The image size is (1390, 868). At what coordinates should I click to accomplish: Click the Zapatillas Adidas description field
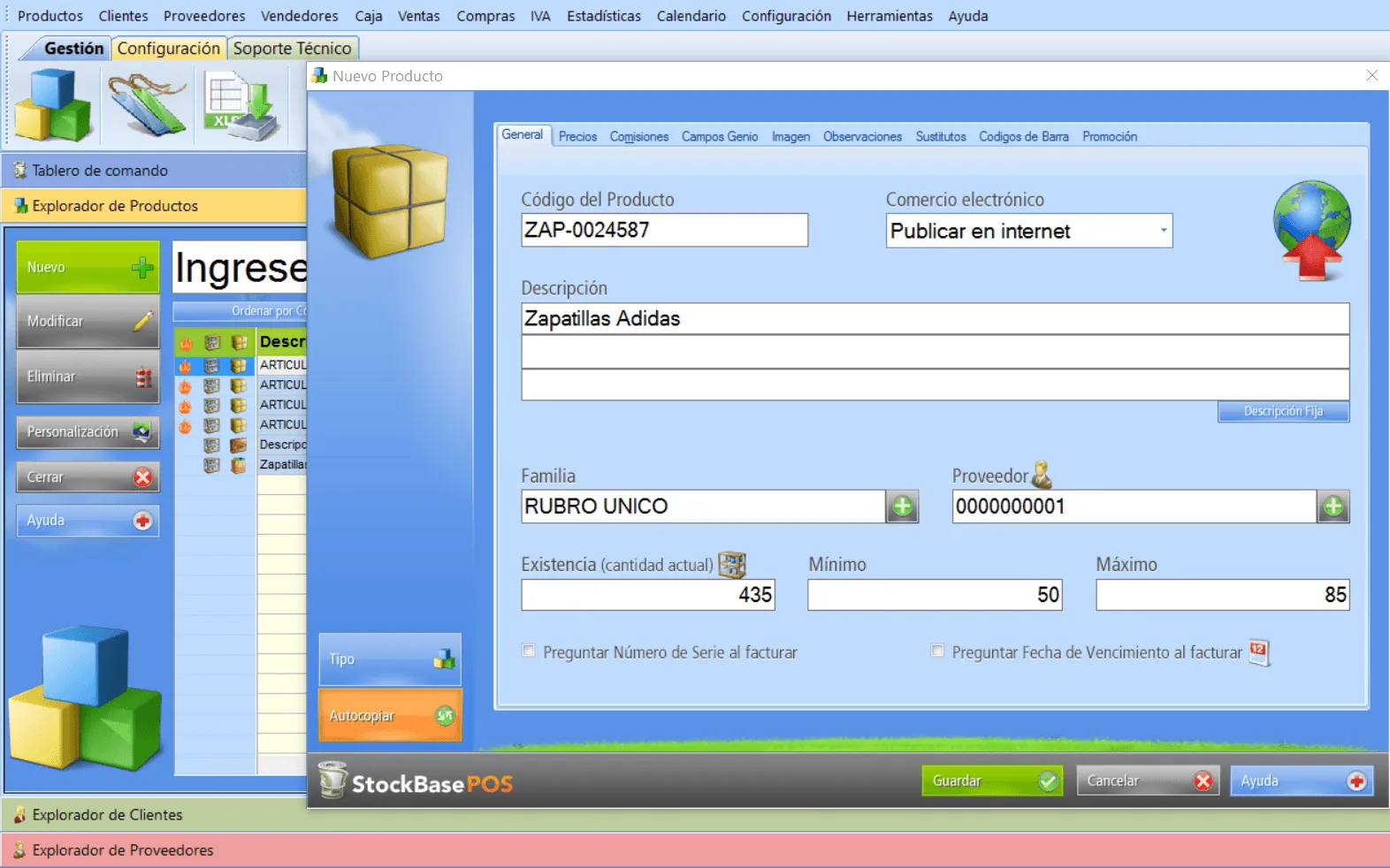tap(936, 319)
